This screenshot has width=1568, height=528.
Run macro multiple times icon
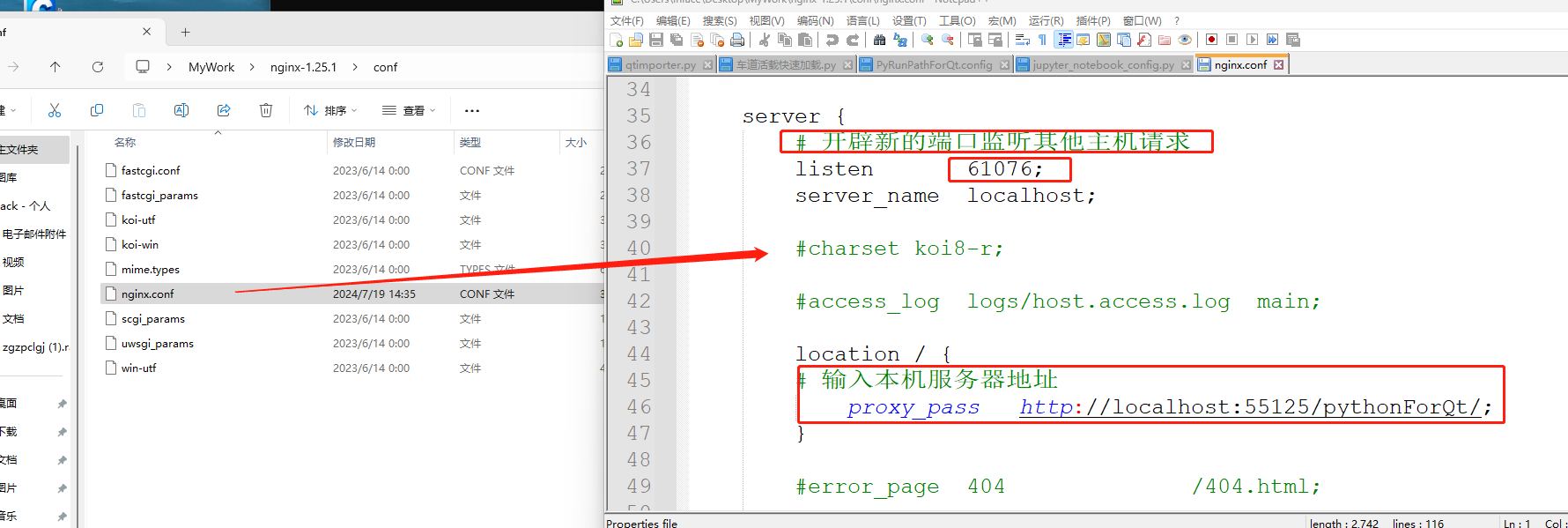click(1272, 40)
